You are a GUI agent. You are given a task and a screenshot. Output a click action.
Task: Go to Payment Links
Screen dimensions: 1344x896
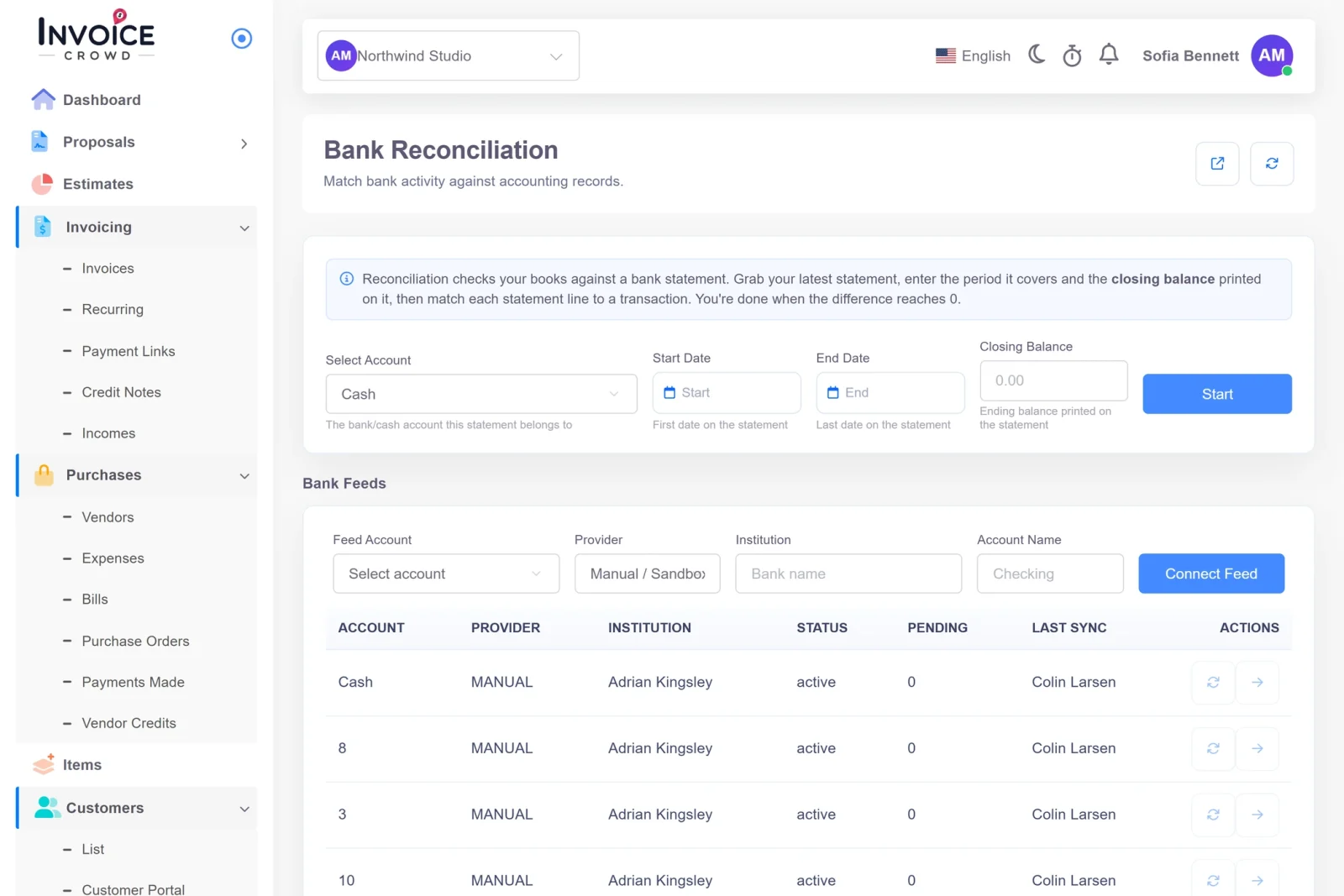click(129, 351)
